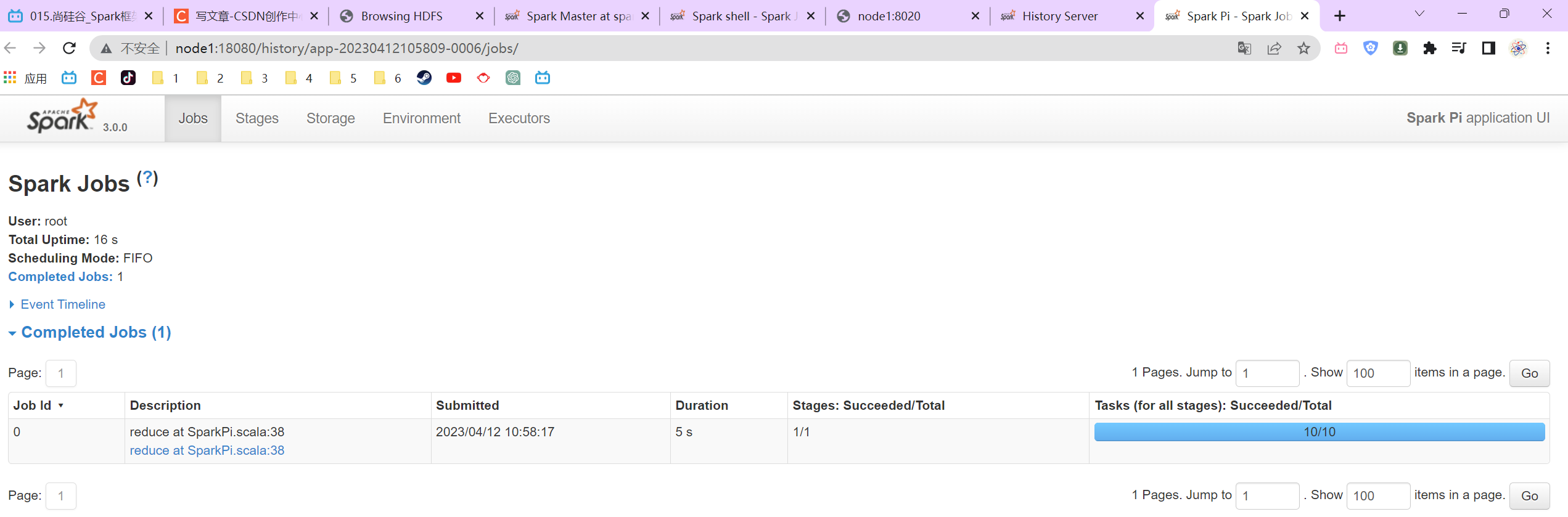Open the Chrome three-dot menu
The height and width of the screenshot is (517, 1568).
[1548, 48]
